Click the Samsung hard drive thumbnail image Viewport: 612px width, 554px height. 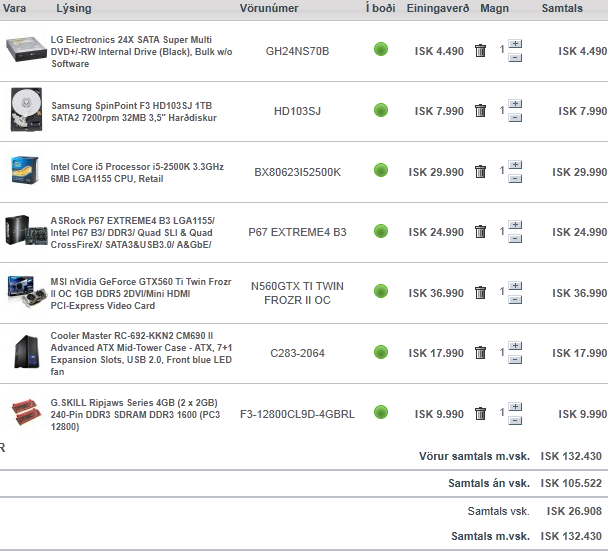(x=24, y=110)
